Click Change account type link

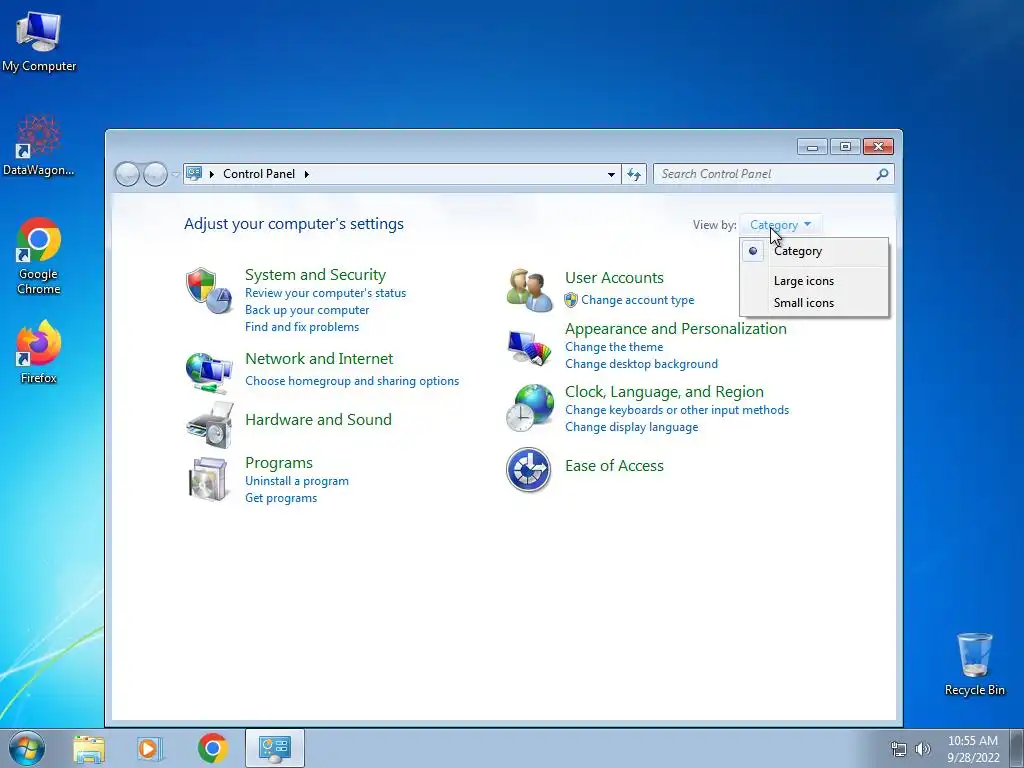pyautogui.click(x=637, y=300)
